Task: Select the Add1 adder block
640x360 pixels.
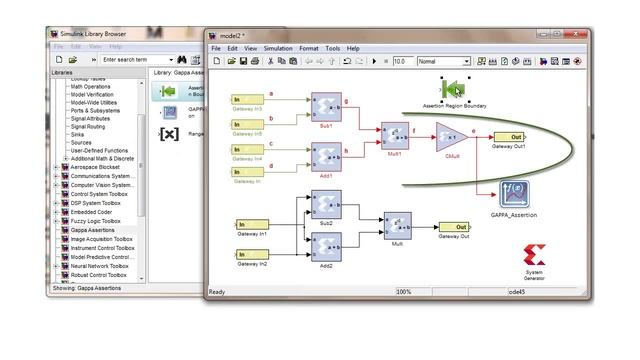Action: click(326, 157)
